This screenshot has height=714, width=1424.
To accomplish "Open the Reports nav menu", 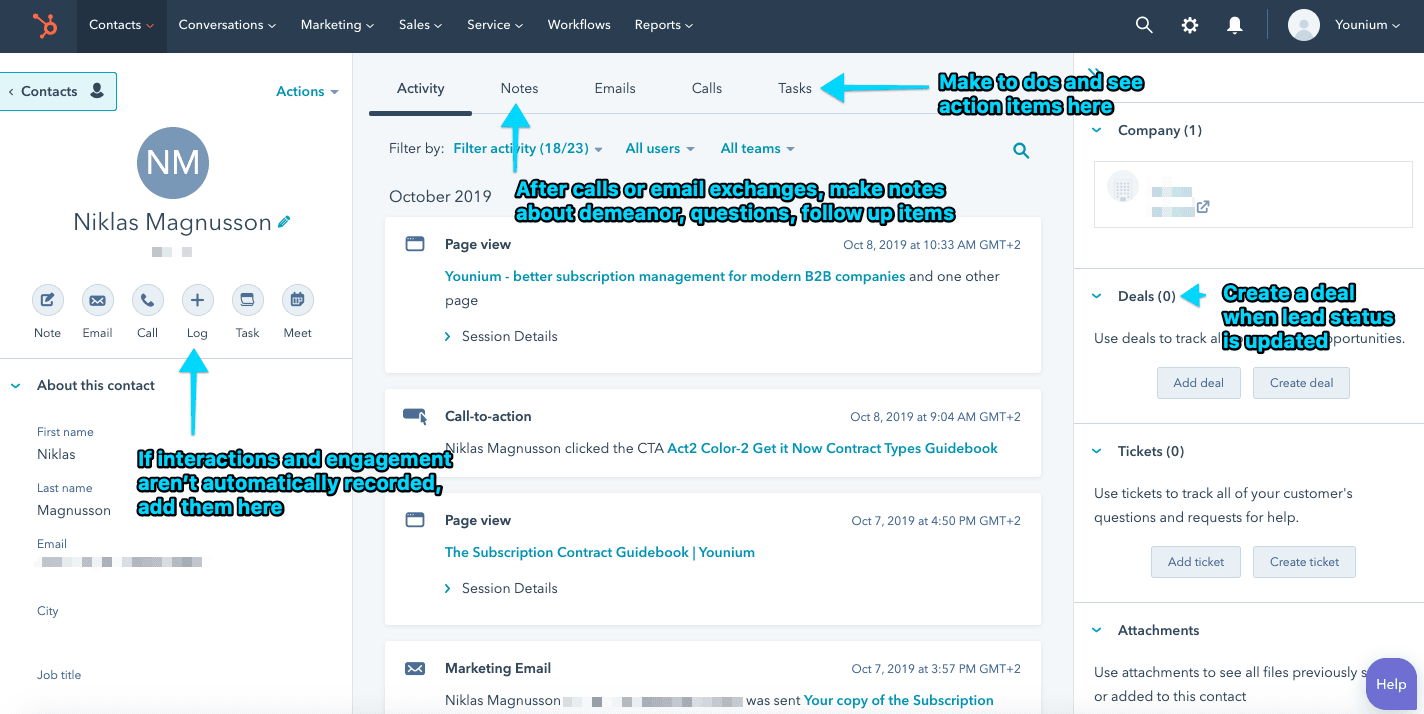I will tap(664, 25).
